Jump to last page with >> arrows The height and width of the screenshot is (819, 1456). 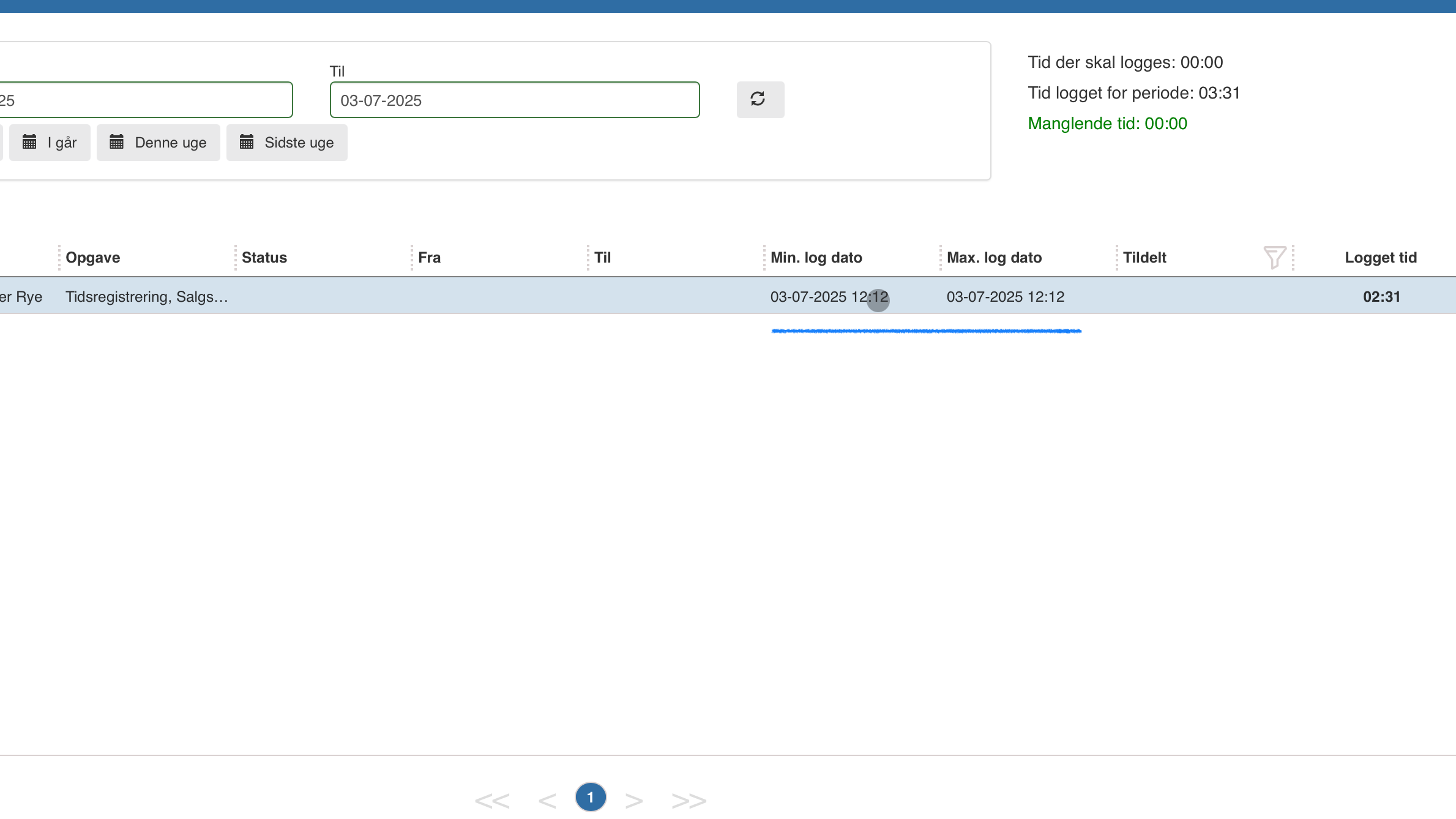point(689,800)
